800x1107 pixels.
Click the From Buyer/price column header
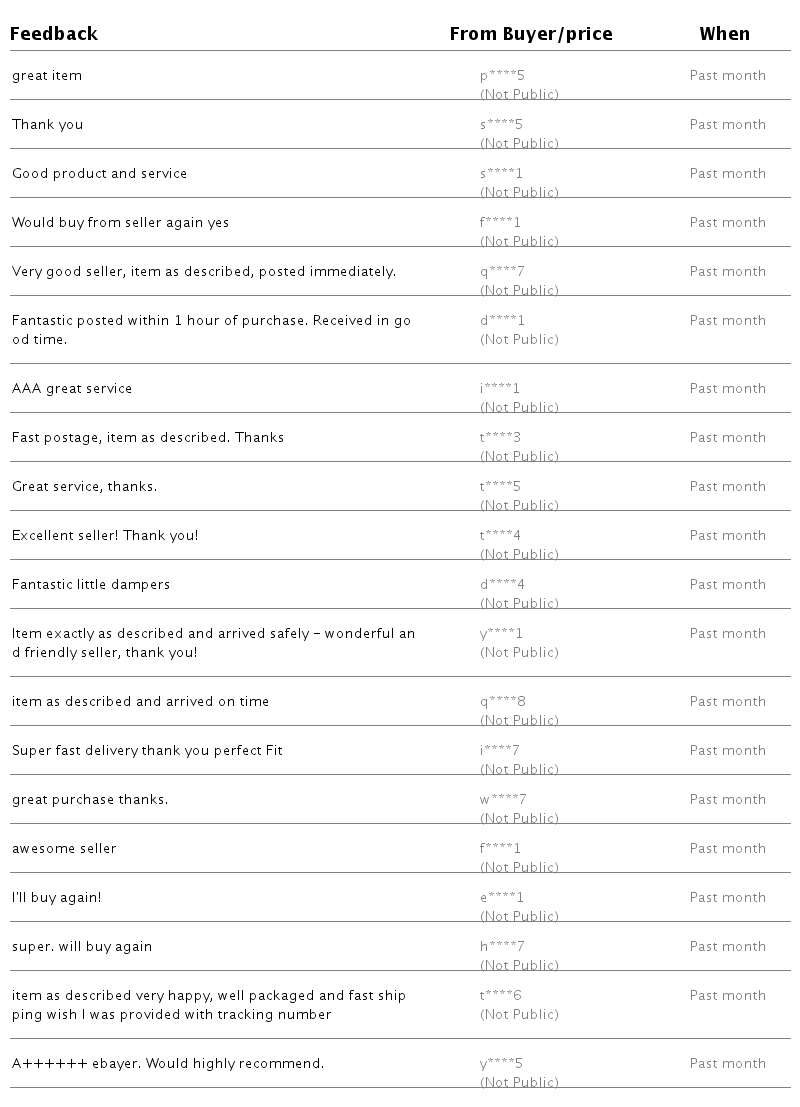531,33
